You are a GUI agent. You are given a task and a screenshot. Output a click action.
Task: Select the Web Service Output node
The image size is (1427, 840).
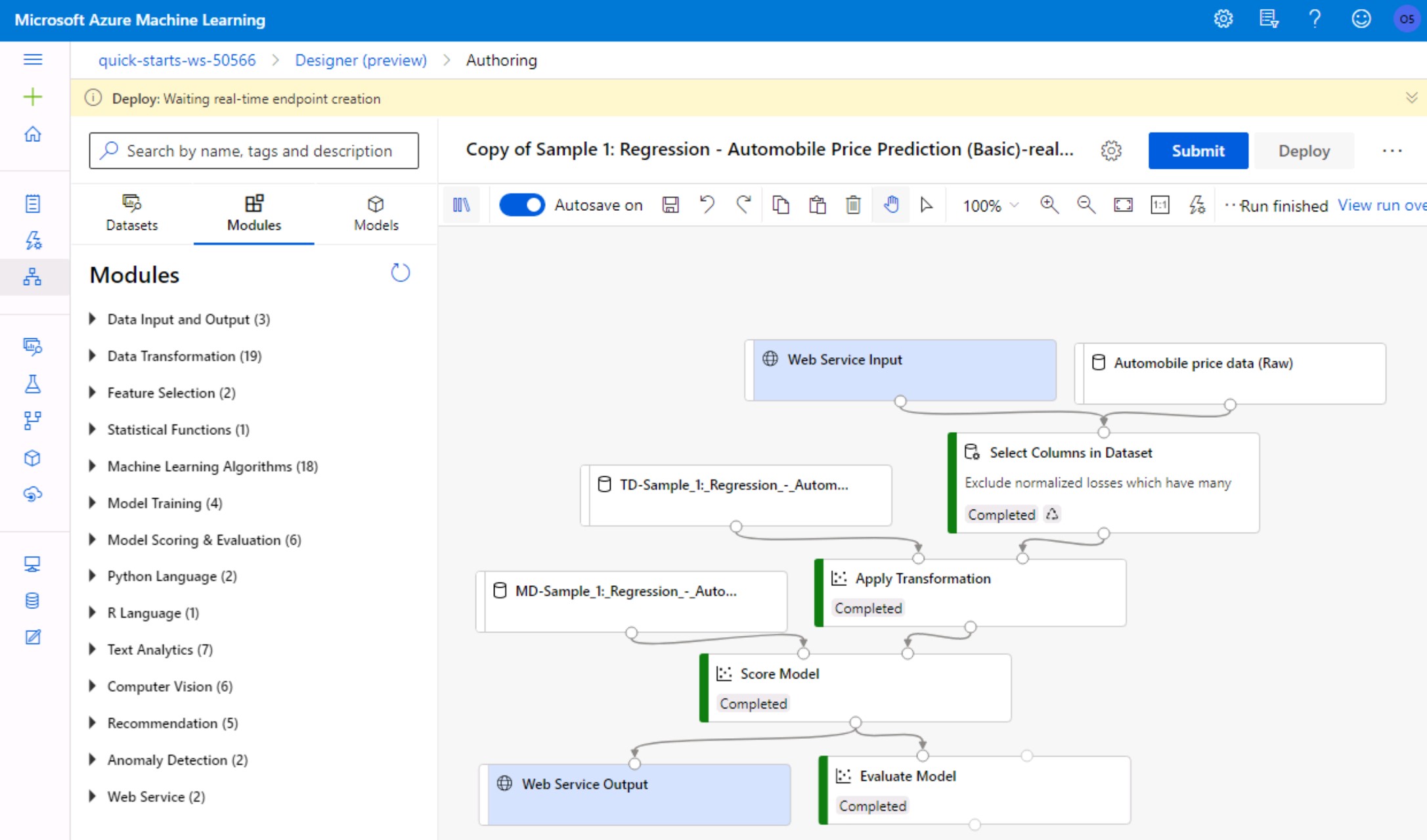634,794
